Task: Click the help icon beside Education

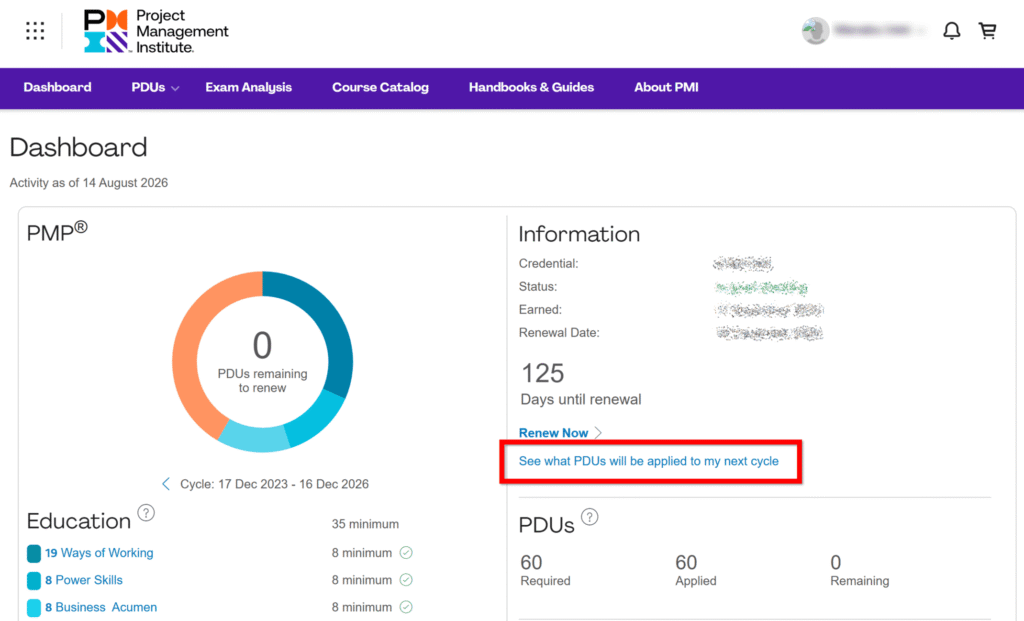Action: [146, 513]
